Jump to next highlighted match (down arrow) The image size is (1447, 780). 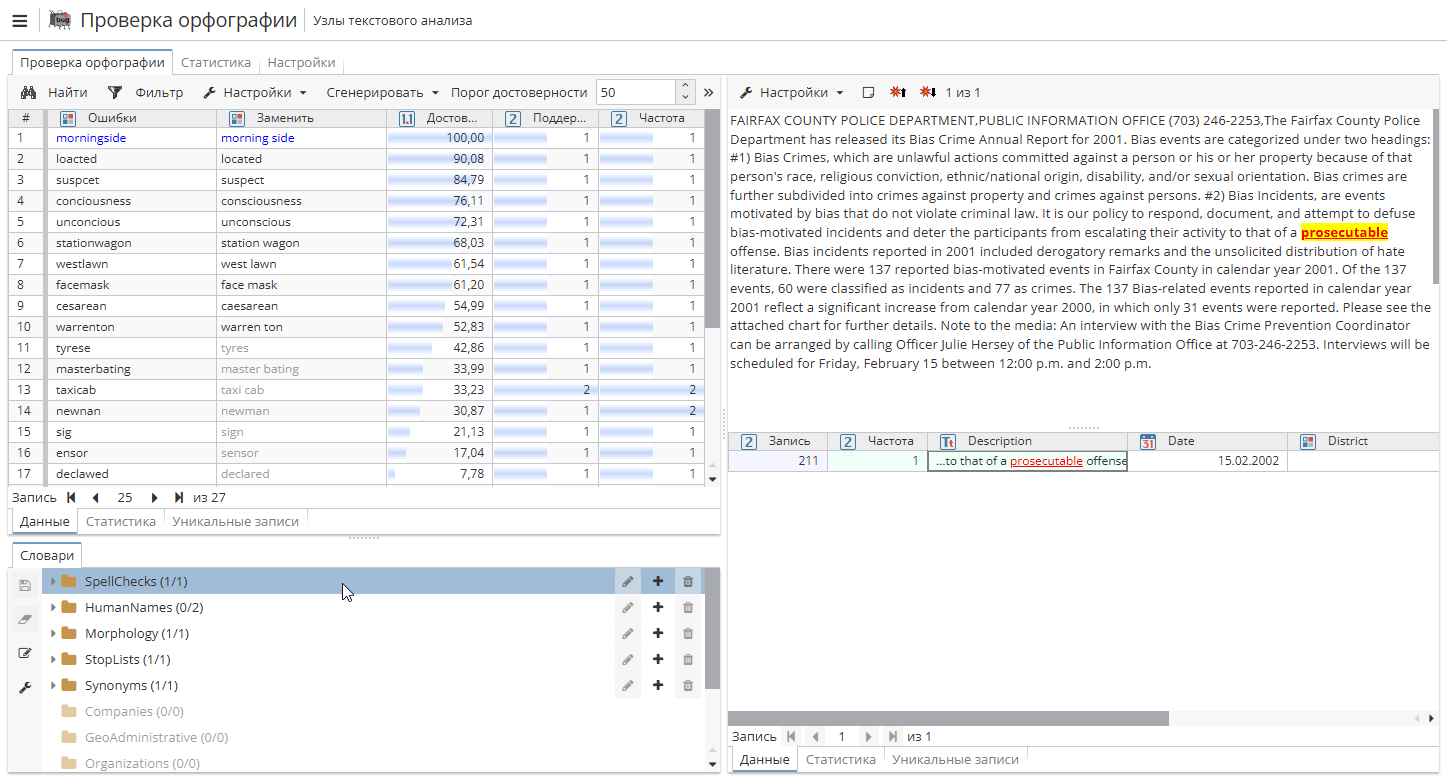928,92
